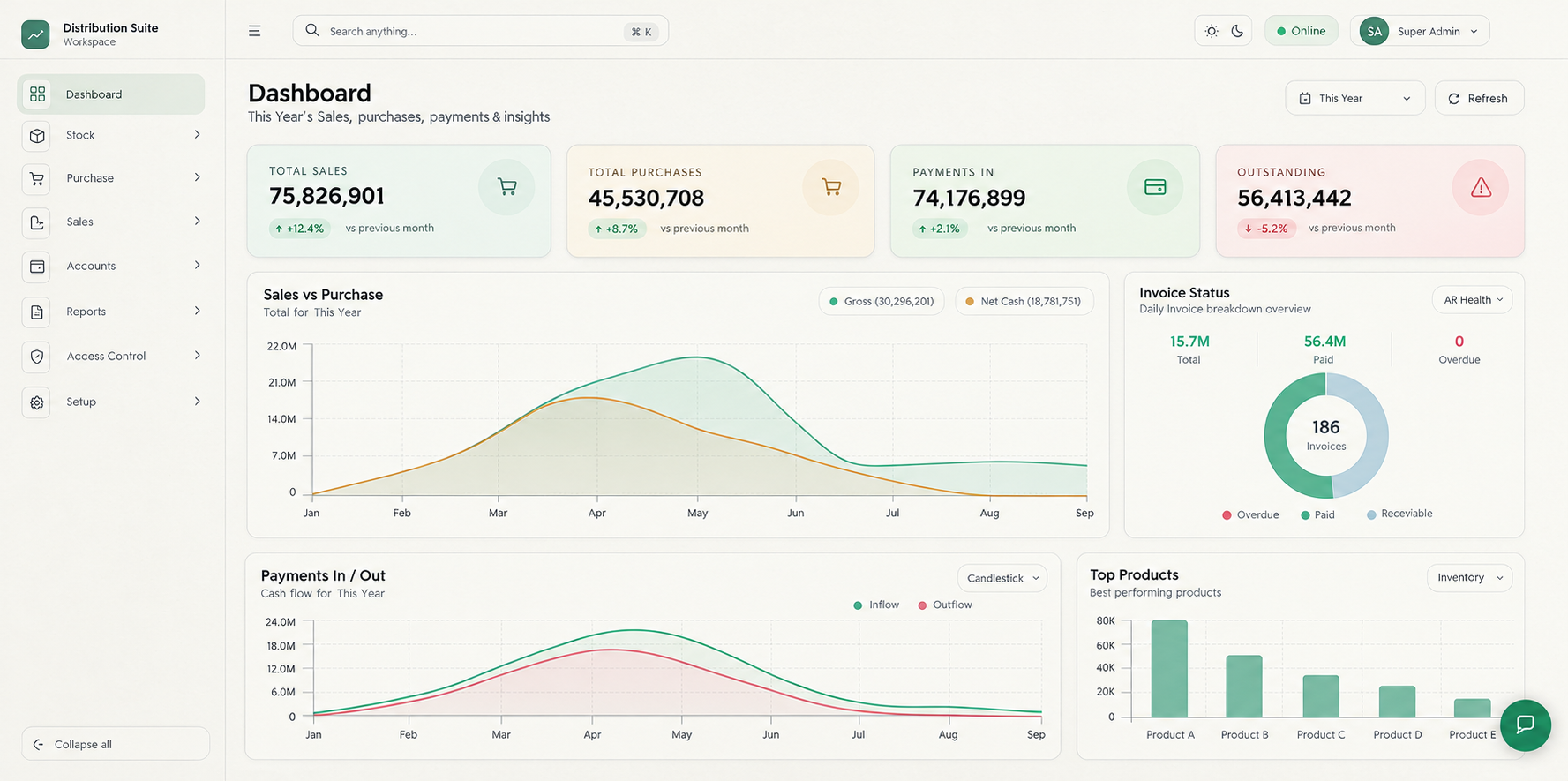The width and height of the screenshot is (1568, 781).
Task: Toggle the Net Cash legend chip
Action: pyautogui.click(x=1024, y=302)
